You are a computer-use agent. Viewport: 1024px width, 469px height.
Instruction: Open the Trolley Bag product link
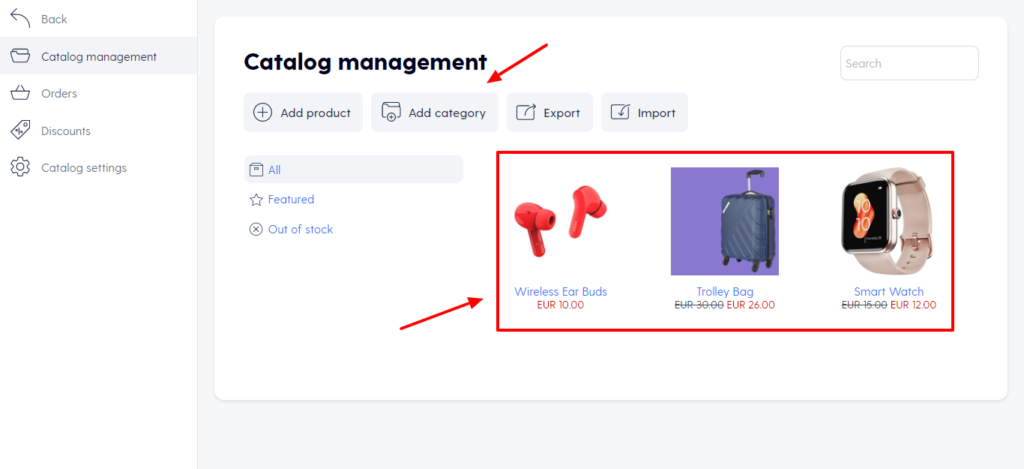pos(724,291)
